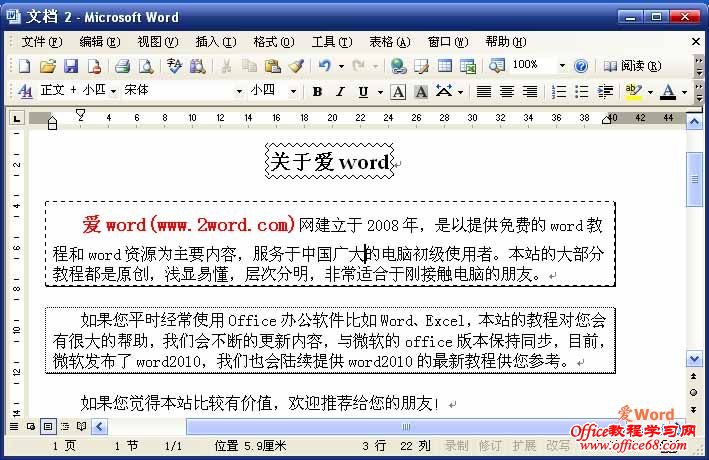The width and height of the screenshot is (709, 460).
Task: Switch to Normal view button
Action: point(14,427)
